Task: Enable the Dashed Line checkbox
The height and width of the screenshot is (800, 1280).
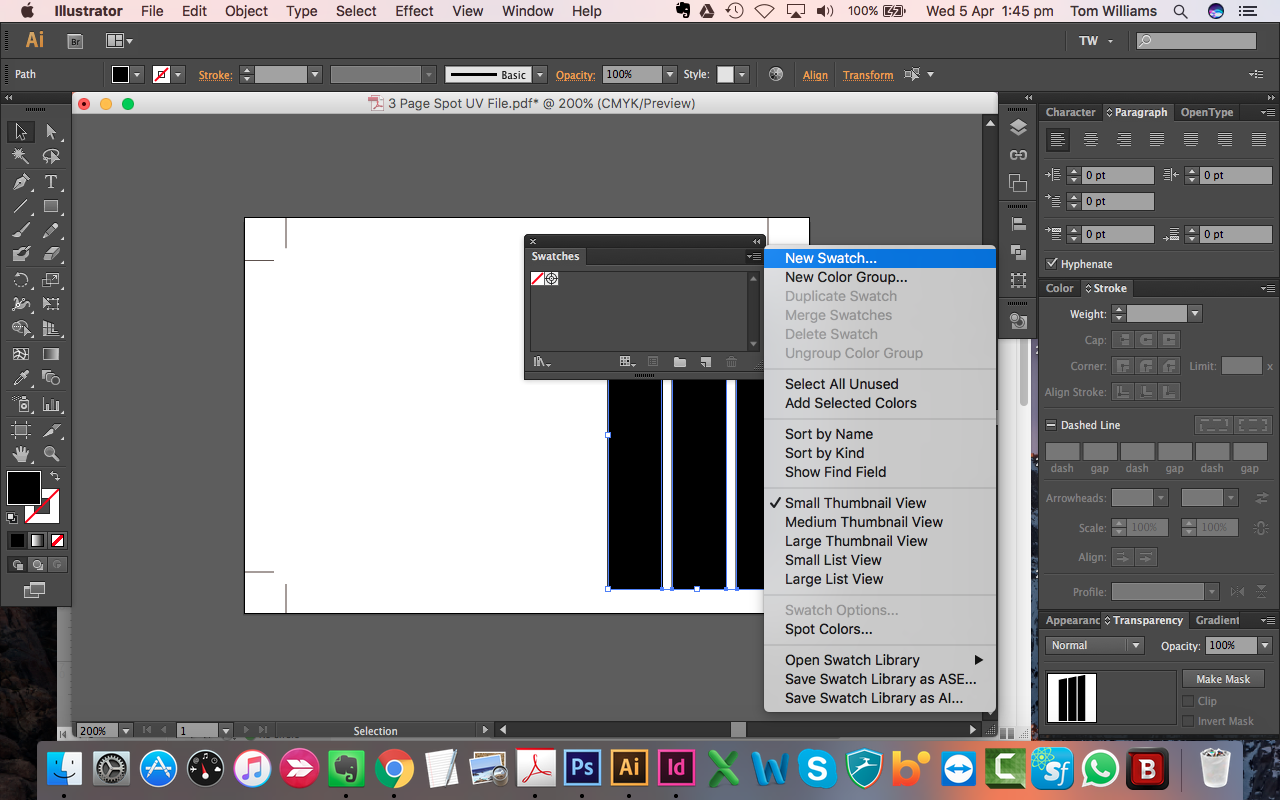Action: [x=1052, y=425]
